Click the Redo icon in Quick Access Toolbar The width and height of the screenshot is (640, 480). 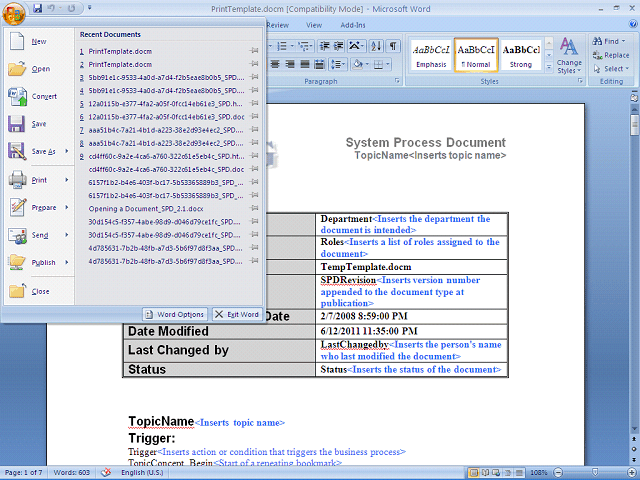[x=71, y=8]
